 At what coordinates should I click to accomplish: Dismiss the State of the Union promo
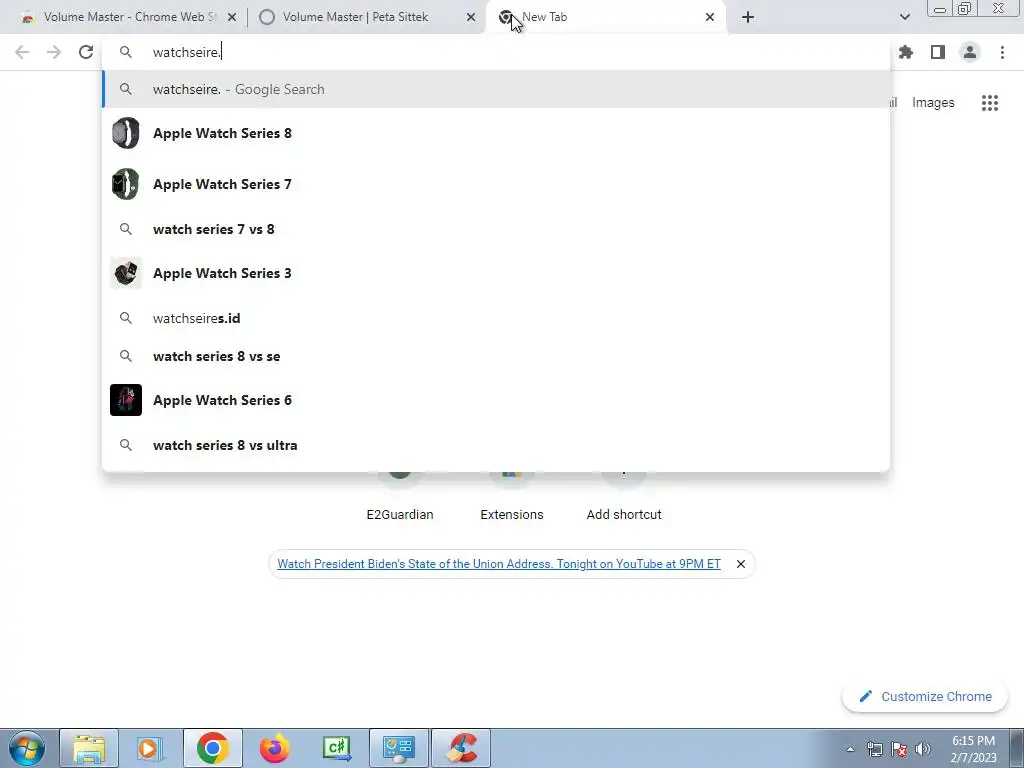741,564
